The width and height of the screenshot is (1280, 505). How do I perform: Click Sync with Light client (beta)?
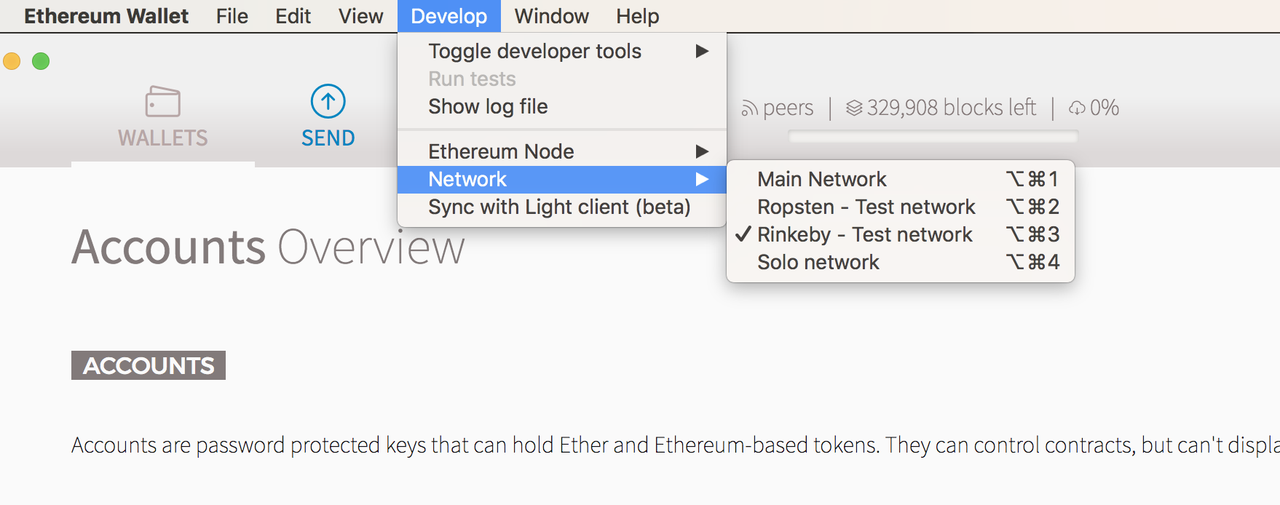point(559,208)
